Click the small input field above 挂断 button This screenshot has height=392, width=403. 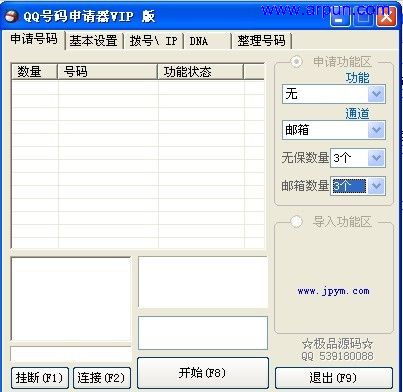[71, 354]
